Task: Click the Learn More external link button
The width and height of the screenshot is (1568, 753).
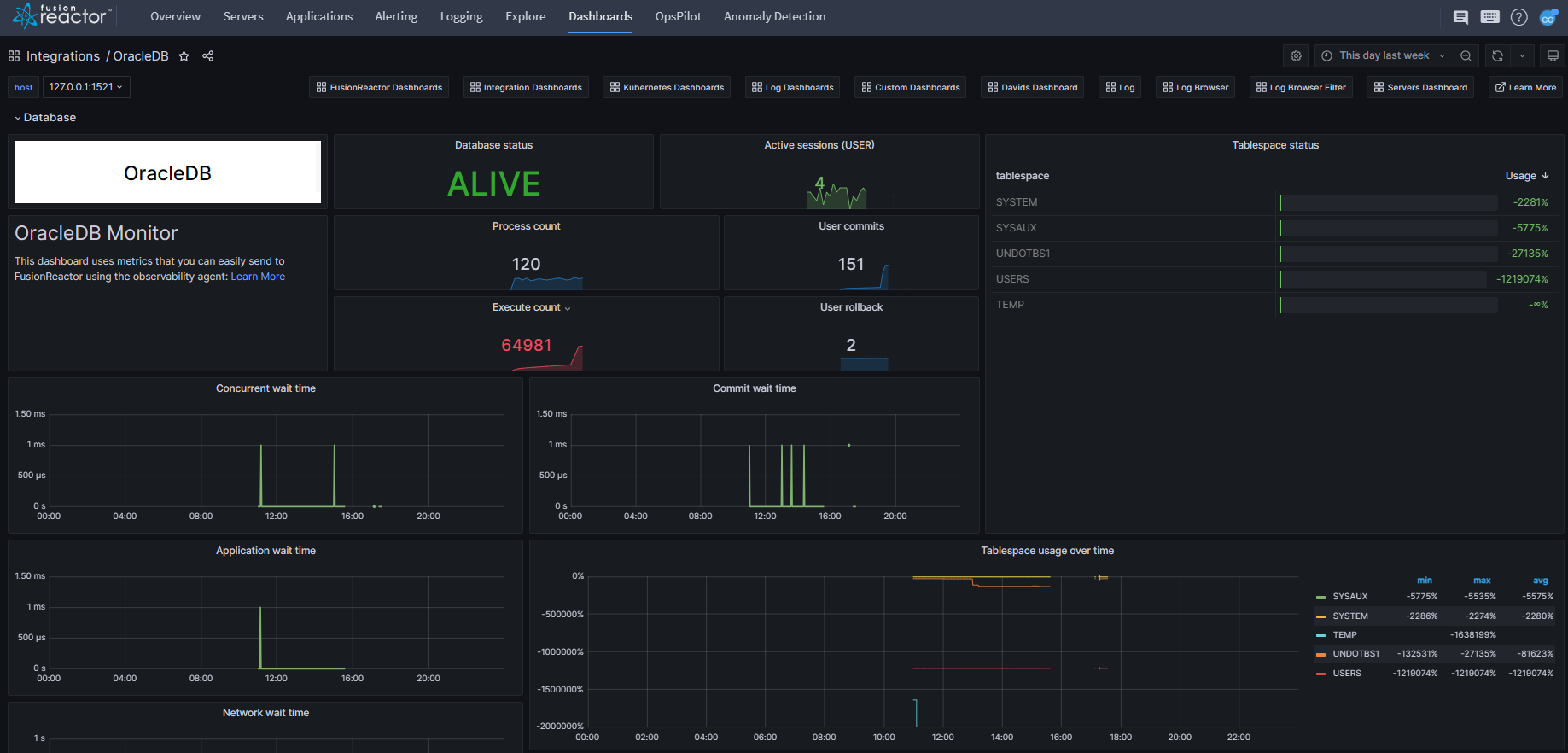Action: click(x=1525, y=87)
